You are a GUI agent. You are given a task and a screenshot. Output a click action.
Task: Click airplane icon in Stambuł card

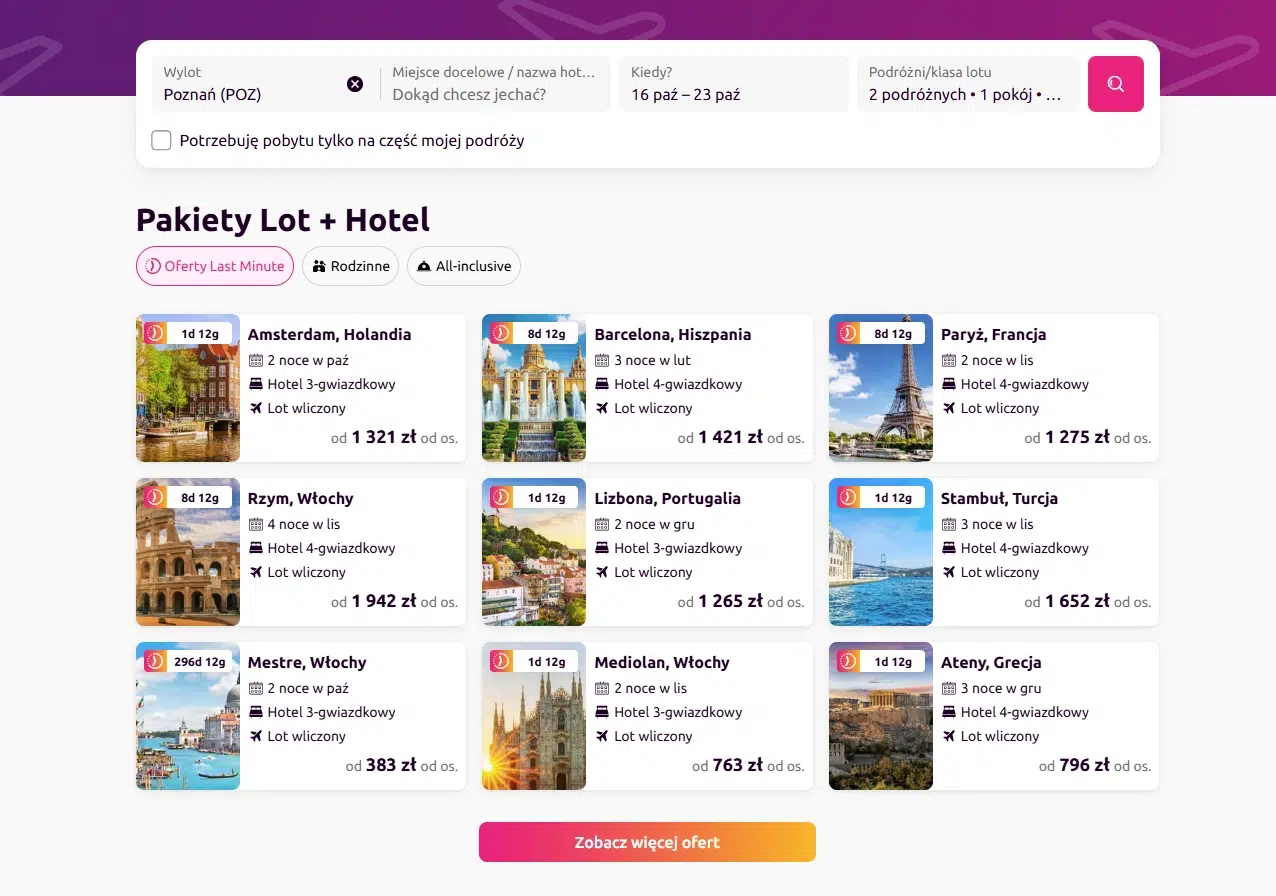click(948, 572)
